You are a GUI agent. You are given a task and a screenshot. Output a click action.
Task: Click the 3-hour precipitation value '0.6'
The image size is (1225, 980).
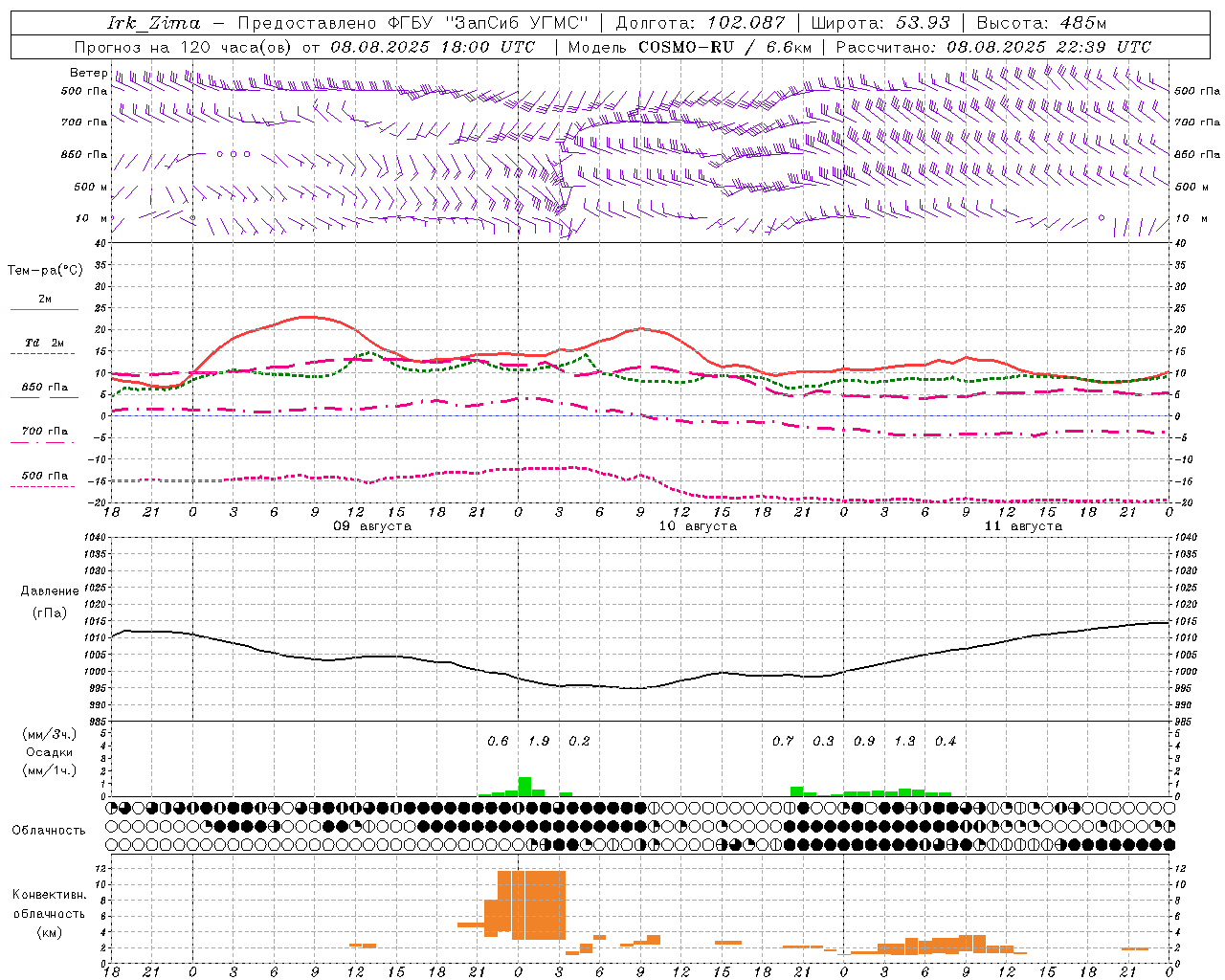pos(498,741)
